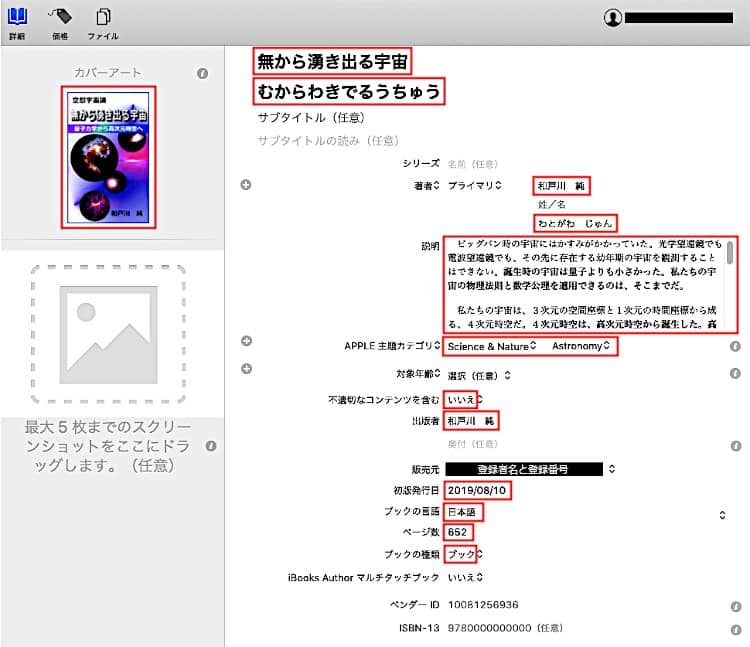Viewport: 750px width, 647px height.
Task: Edit the title reading むからわきでるうちゅう
Action: (x=349, y=91)
